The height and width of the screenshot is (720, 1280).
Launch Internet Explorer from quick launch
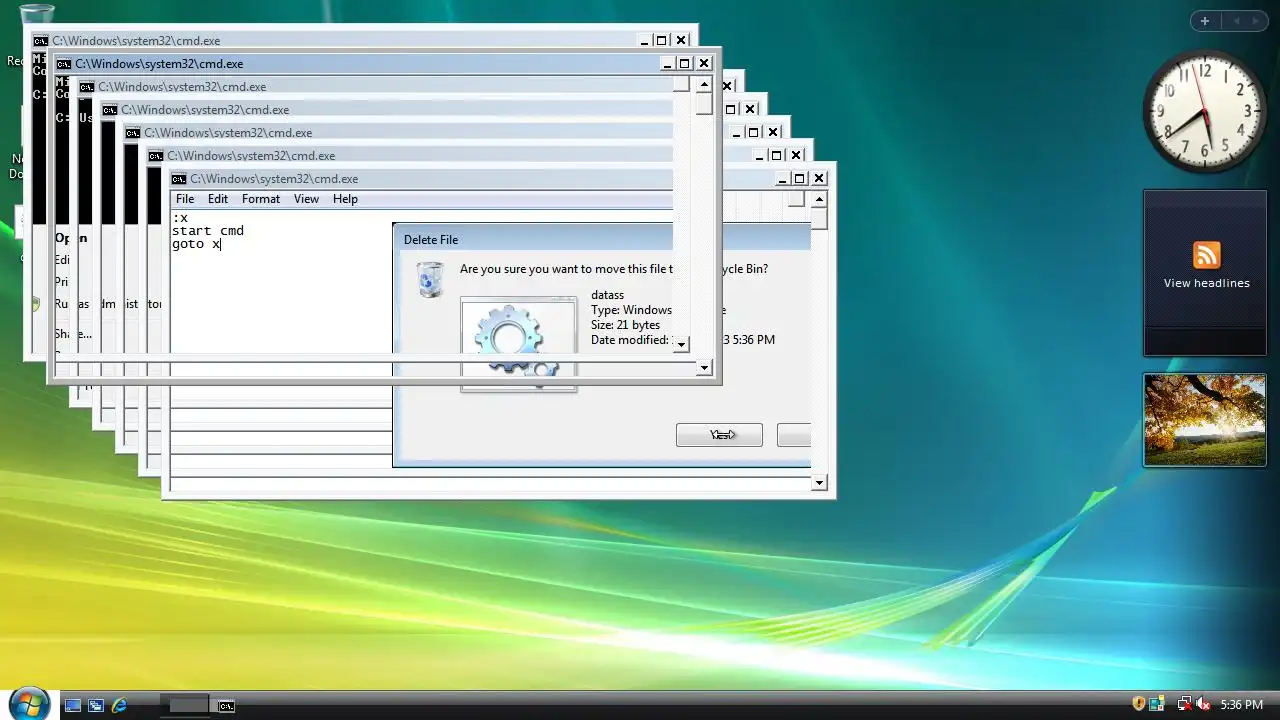pyautogui.click(x=120, y=705)
